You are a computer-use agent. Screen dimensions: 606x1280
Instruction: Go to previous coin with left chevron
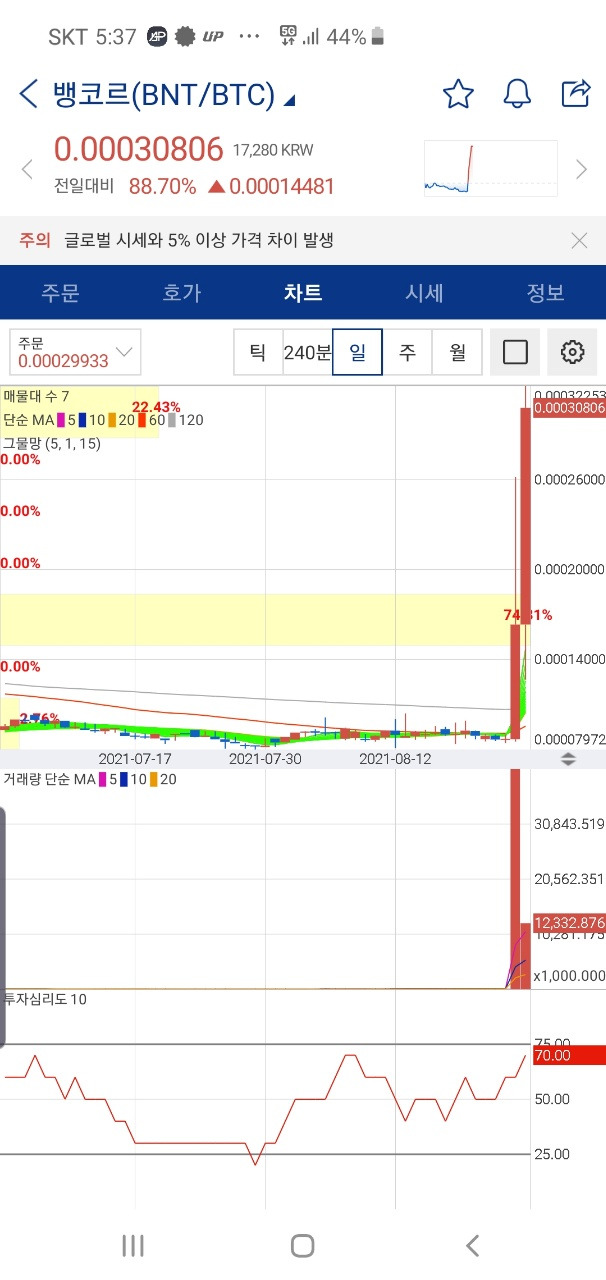tap(29, 169)
